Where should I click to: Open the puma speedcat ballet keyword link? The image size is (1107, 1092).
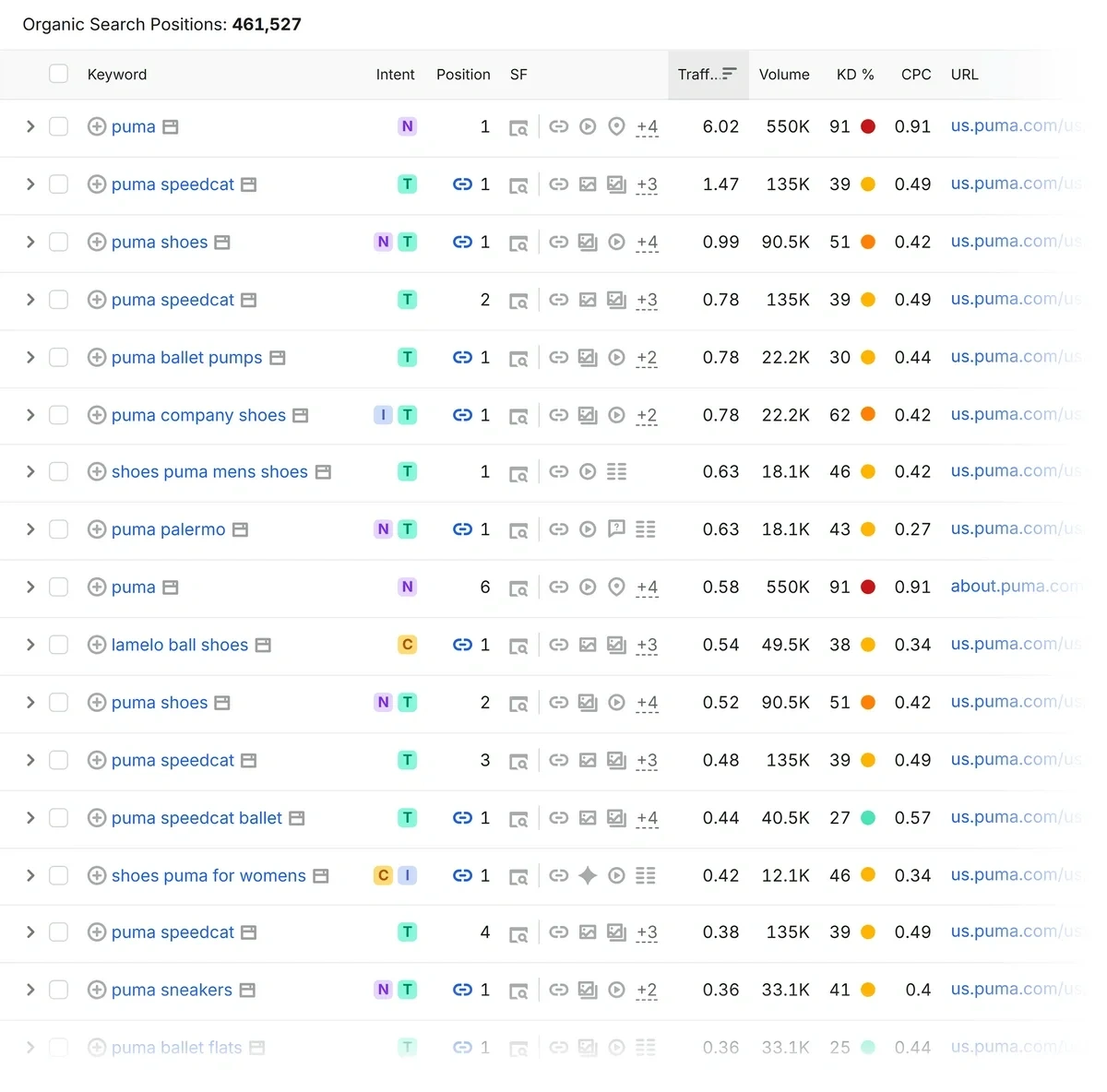(x=196, y=818)
